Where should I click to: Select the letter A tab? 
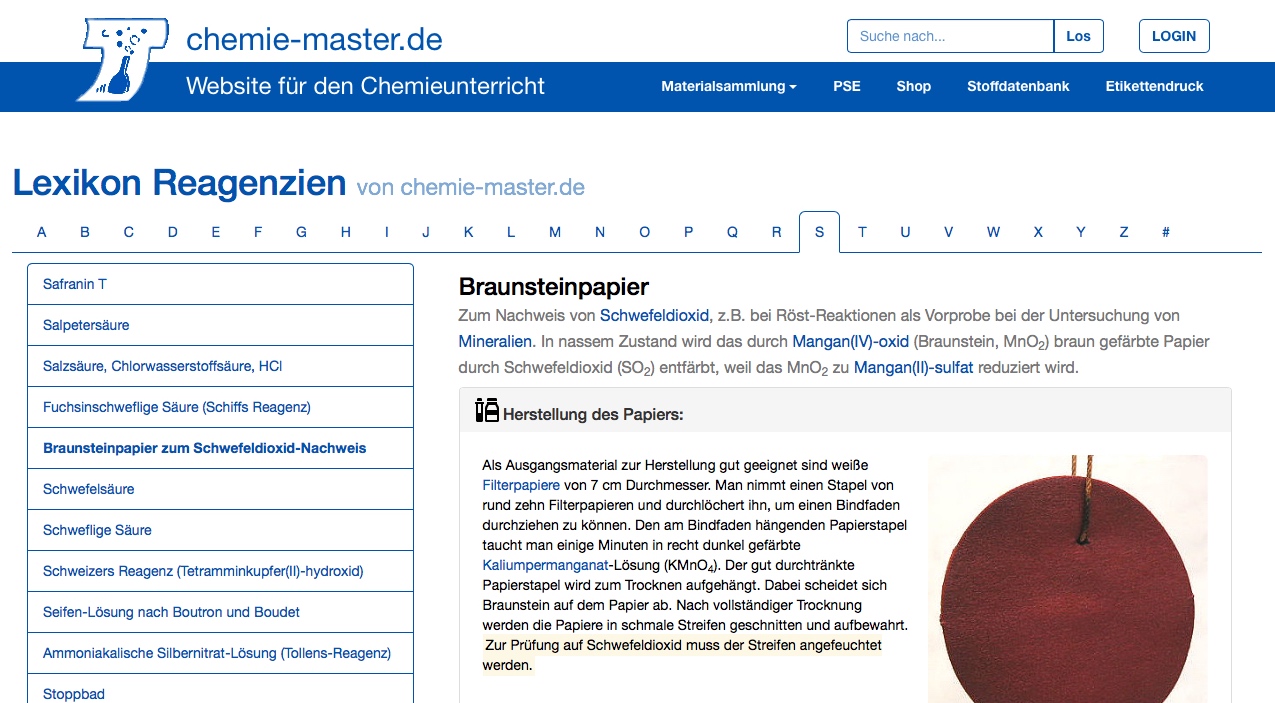coord(42,232)
